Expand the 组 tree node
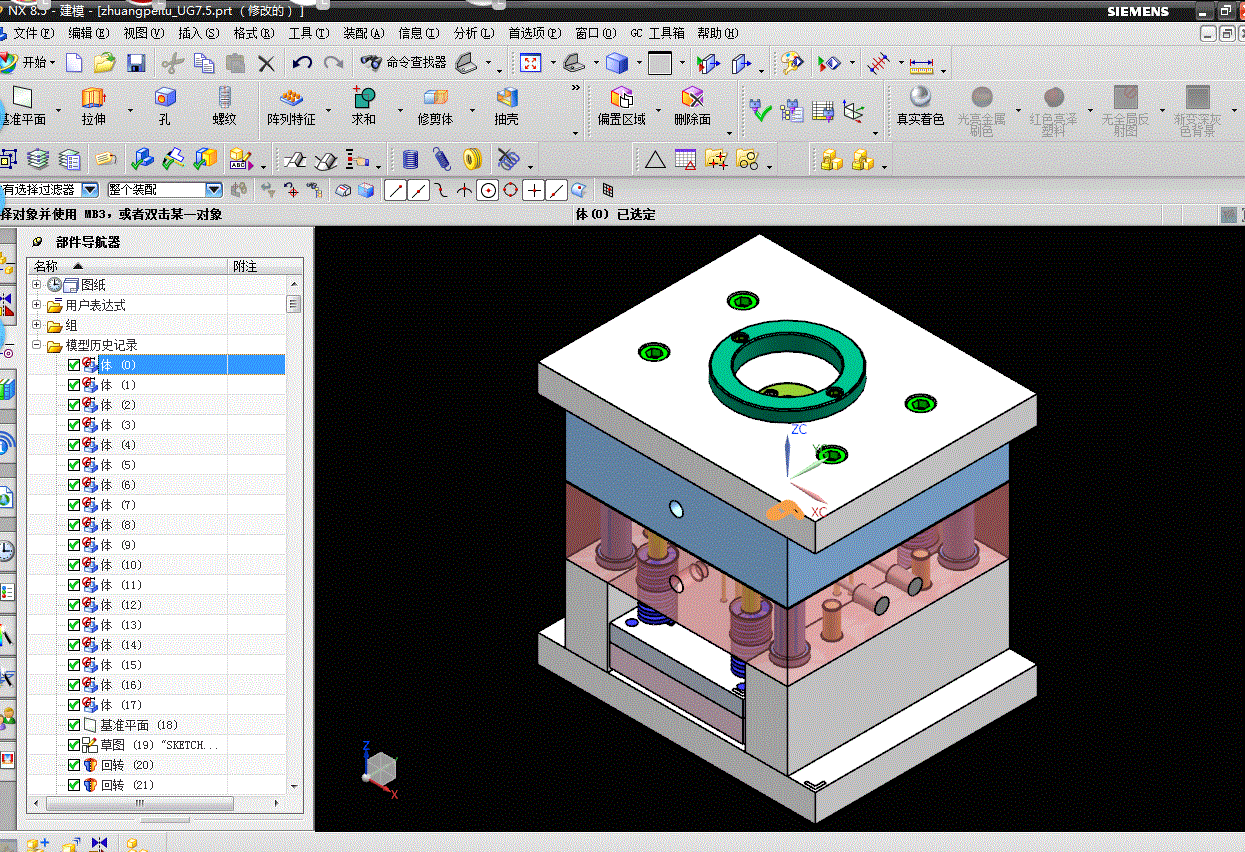The image size is (1245, 852). pyautogui.click(x=37, y=325)
